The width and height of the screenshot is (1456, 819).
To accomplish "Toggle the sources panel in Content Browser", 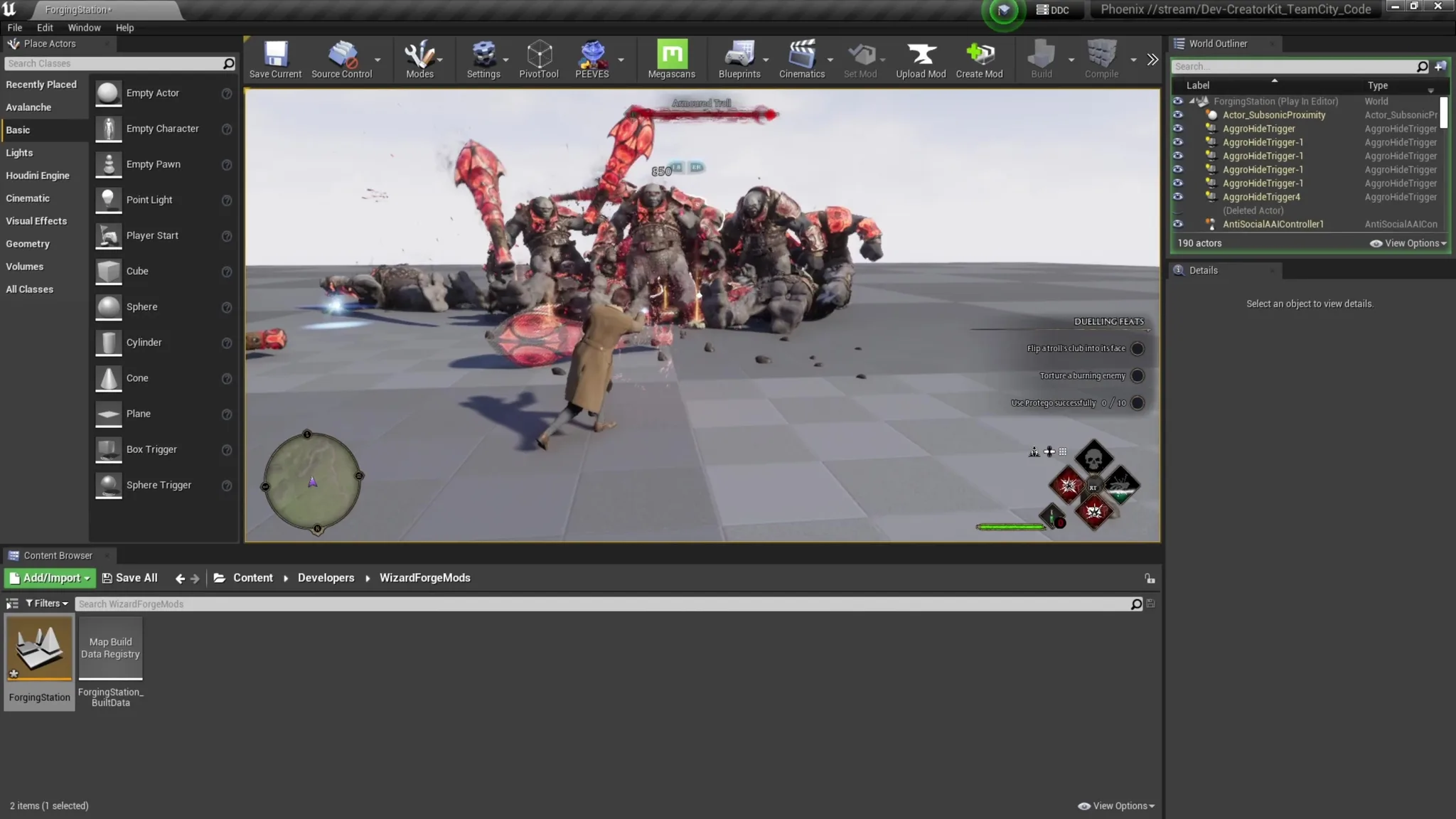I will pos(12,604).
